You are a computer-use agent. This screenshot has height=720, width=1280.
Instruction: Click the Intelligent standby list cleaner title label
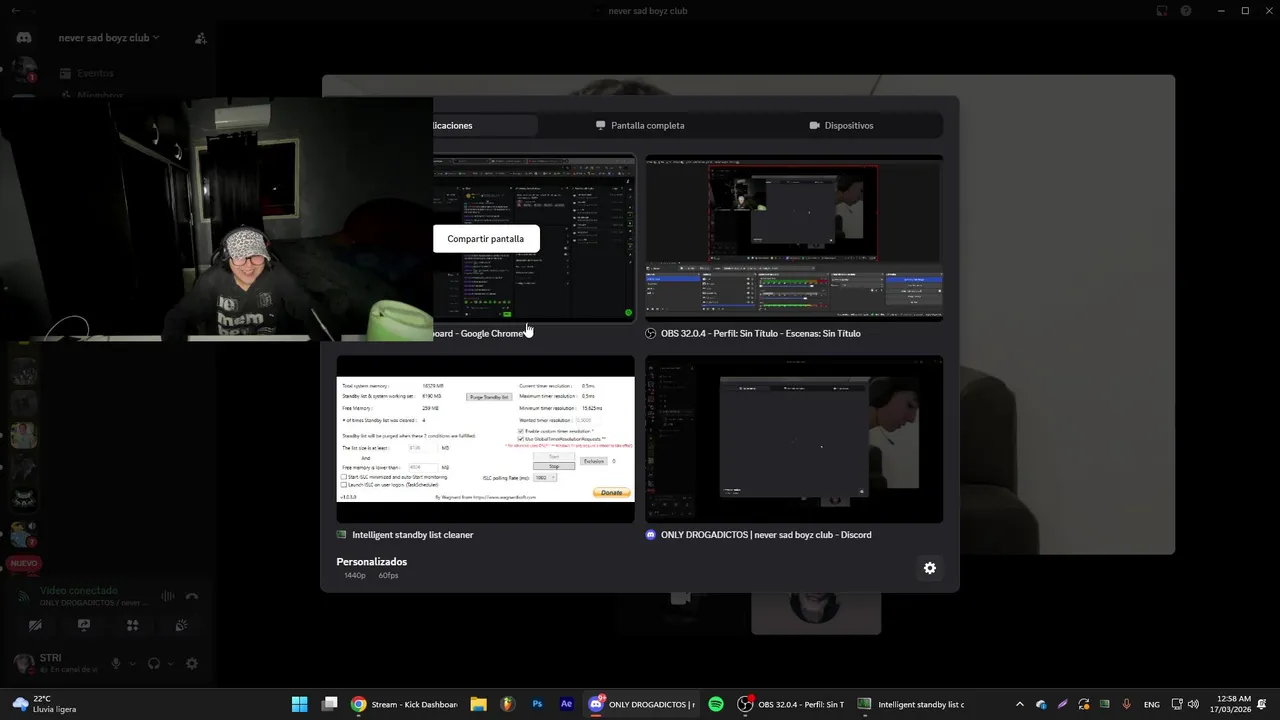tap(413, 535)
